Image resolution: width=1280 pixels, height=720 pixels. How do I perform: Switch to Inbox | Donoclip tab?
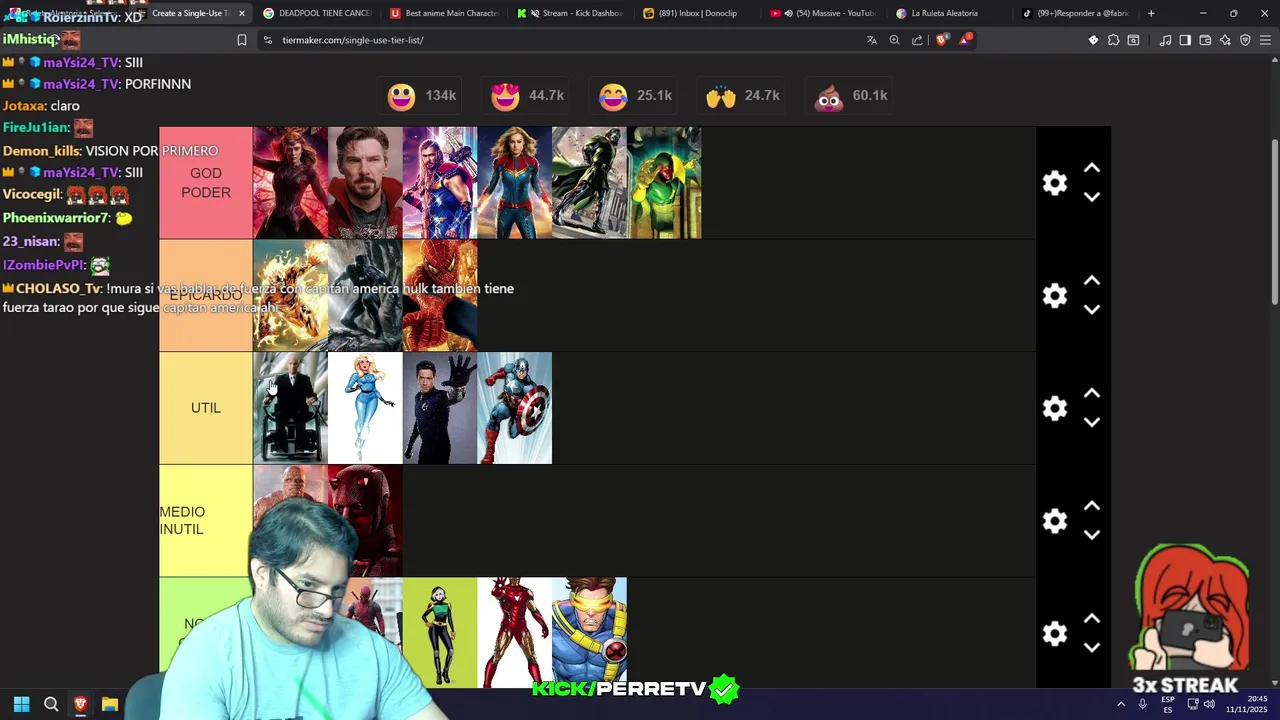[697, 13]
